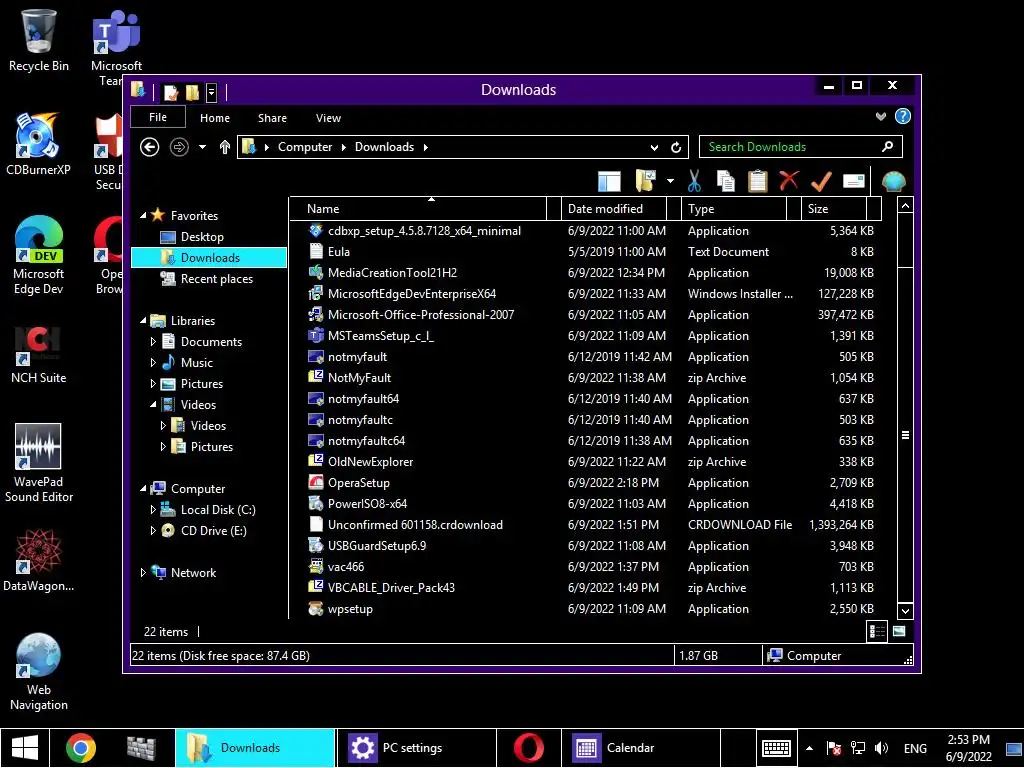Switch to Calendar taskbar button
Screen dimensions: 1024x768
(641, 748)
